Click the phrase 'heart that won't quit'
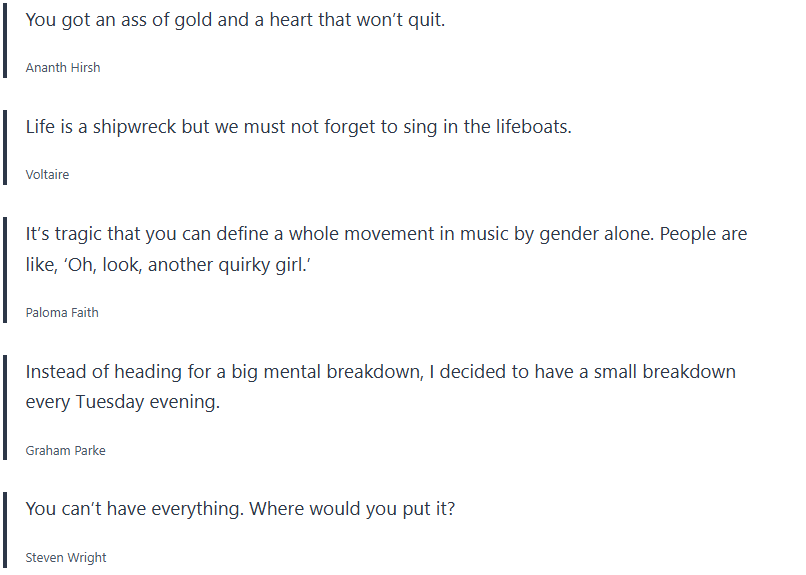 pyautogui.click(x=357, y=20)
